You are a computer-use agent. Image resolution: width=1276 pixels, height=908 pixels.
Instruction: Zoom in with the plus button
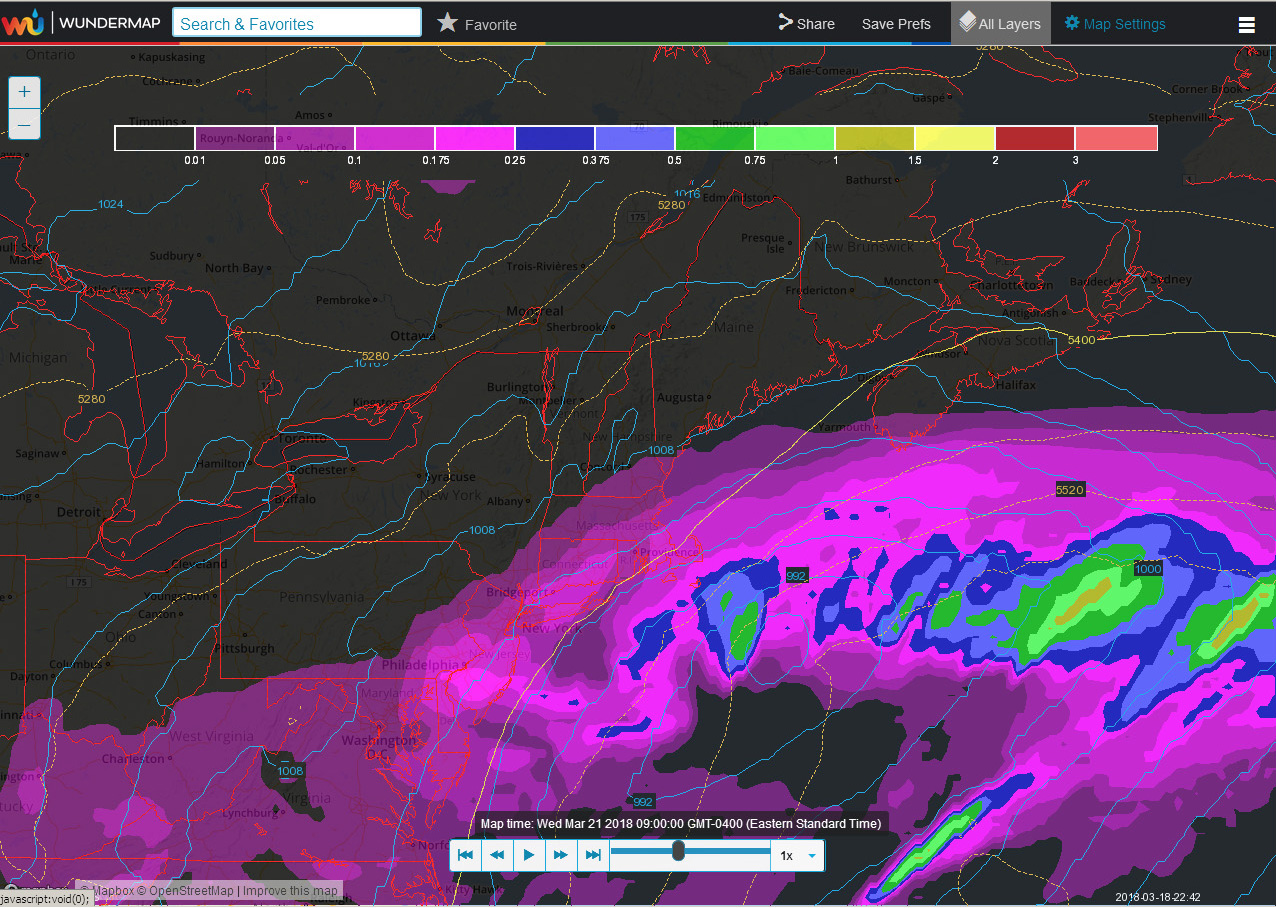click(25, 92)
